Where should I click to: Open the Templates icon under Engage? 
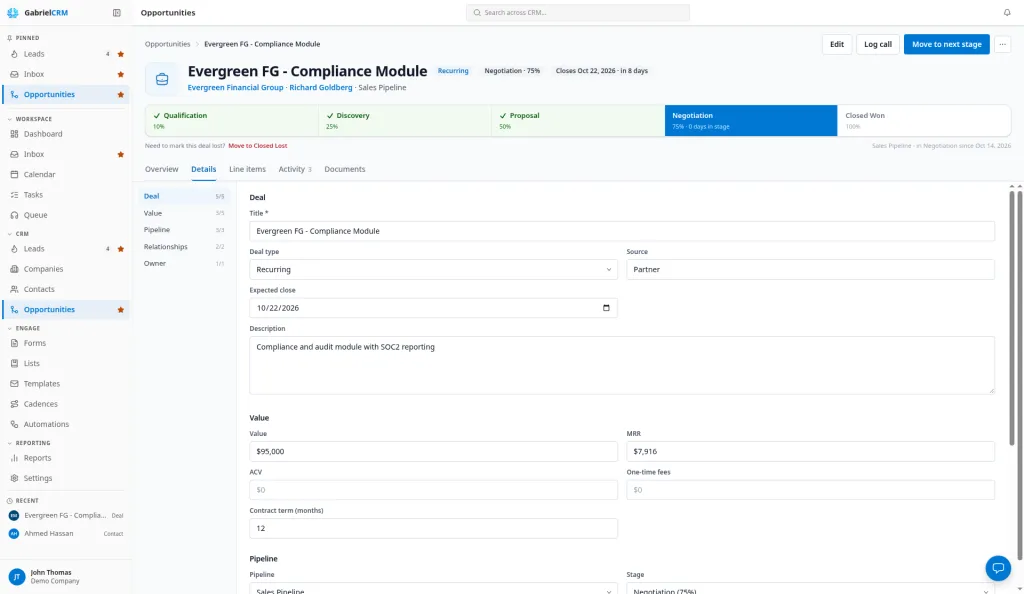(14, 383)
